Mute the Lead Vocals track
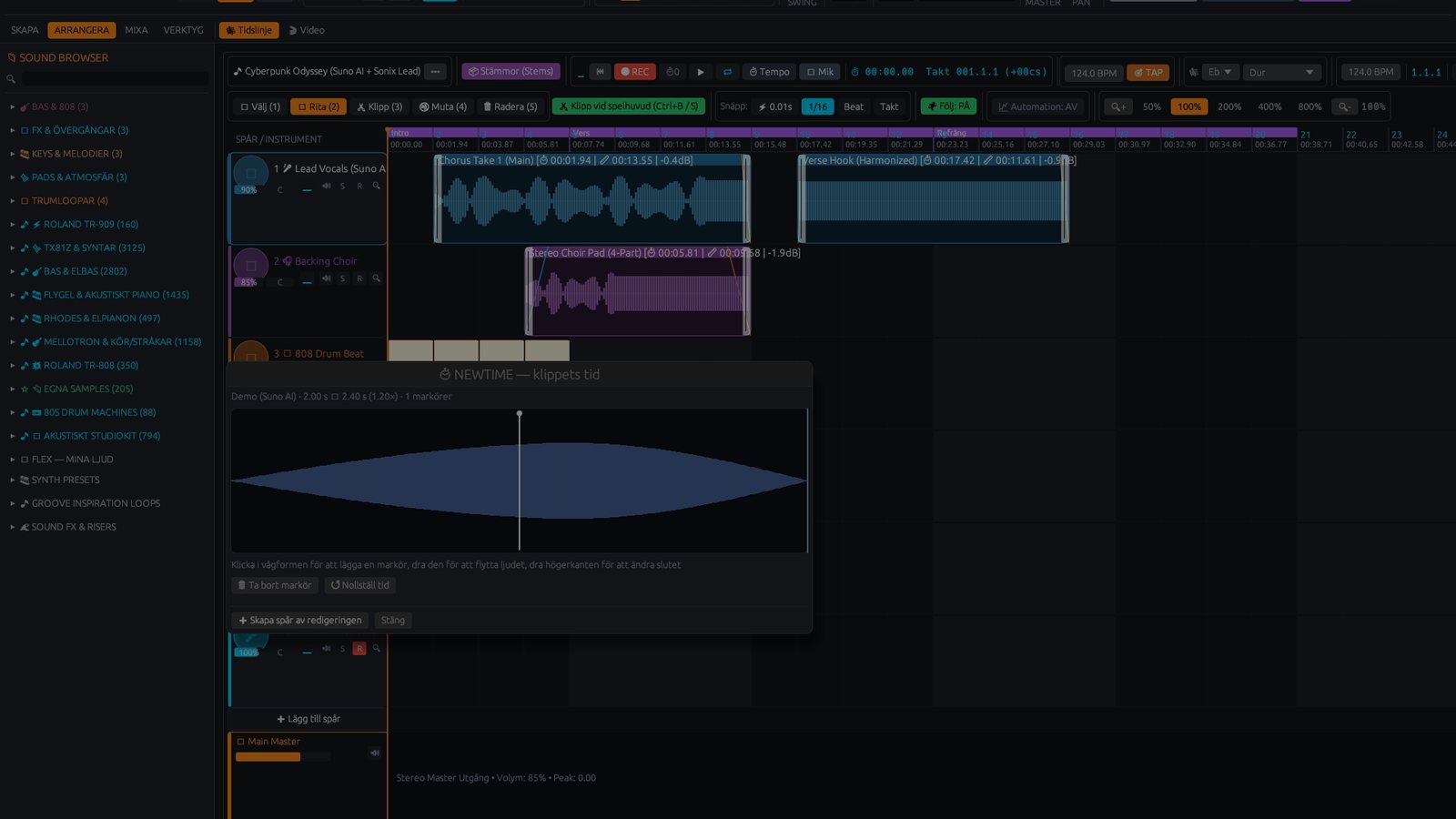Viewport: 1456px width, 819px height. [x=326, y=187]
